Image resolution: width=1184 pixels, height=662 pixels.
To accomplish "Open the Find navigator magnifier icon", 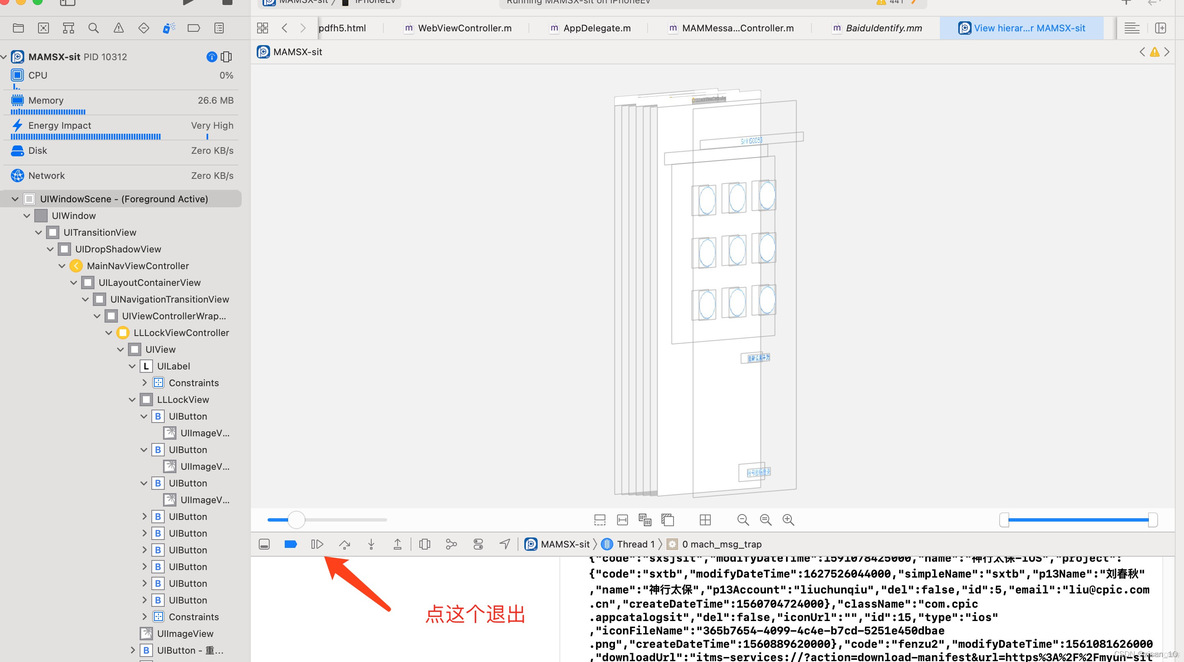I will click(x=94, y=28).
